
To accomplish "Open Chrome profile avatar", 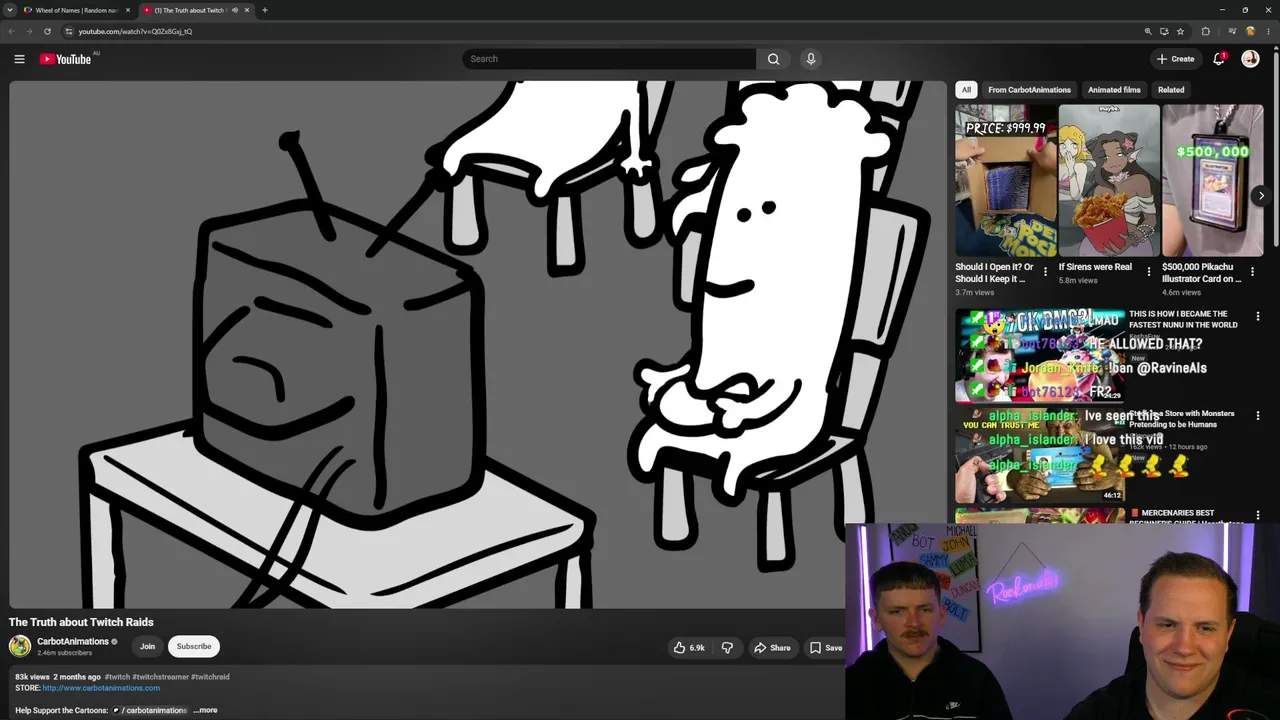I will 1250,31.
